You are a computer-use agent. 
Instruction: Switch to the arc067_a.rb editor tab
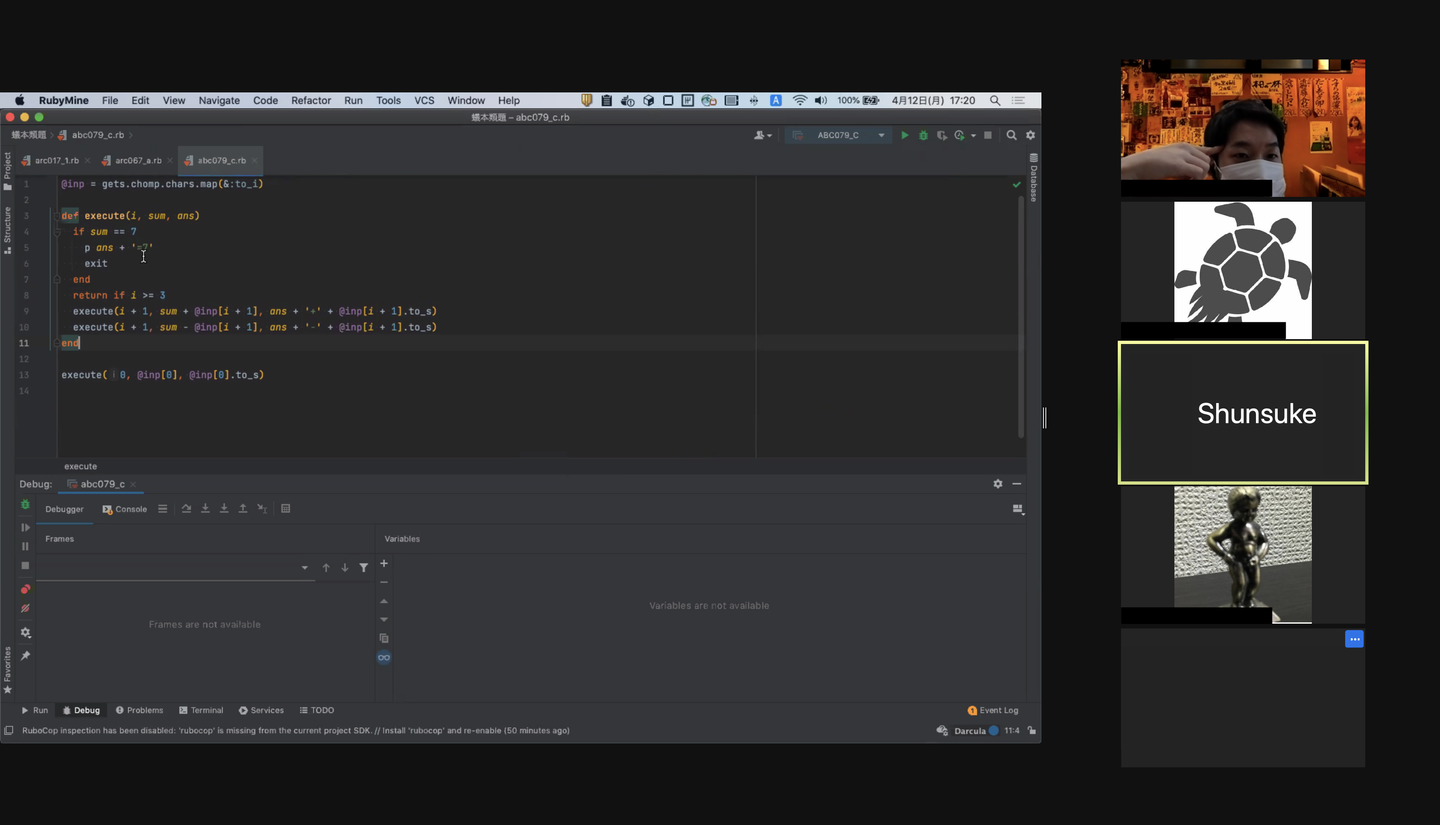(137, 160)
